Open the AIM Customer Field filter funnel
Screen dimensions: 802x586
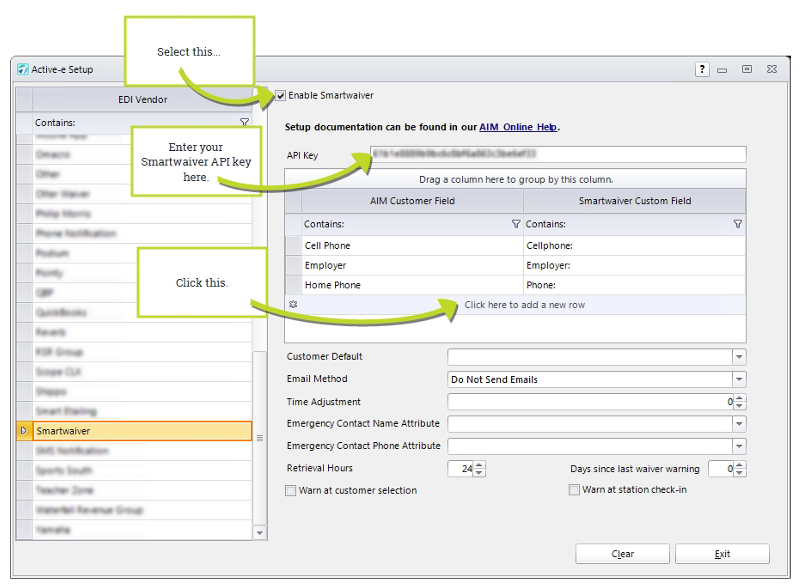pos(516,224)
